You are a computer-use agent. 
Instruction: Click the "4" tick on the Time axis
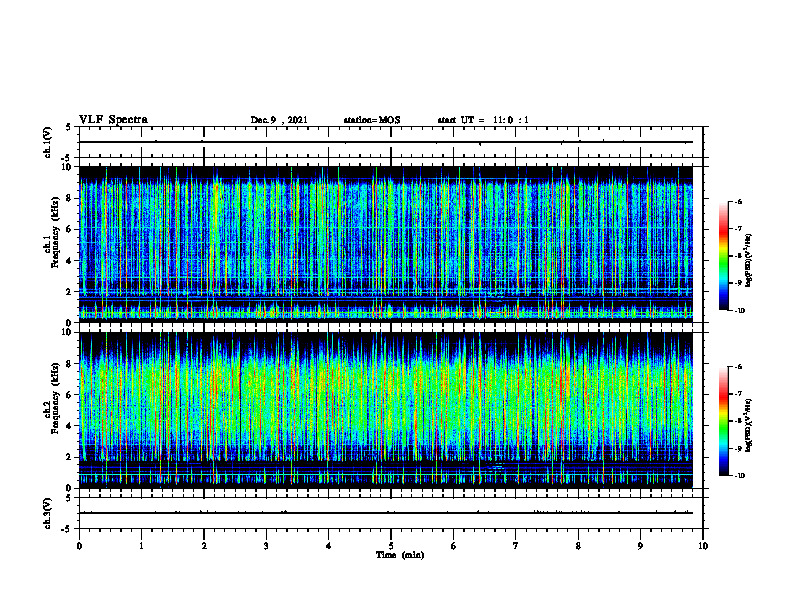click(x=329, y=546)
